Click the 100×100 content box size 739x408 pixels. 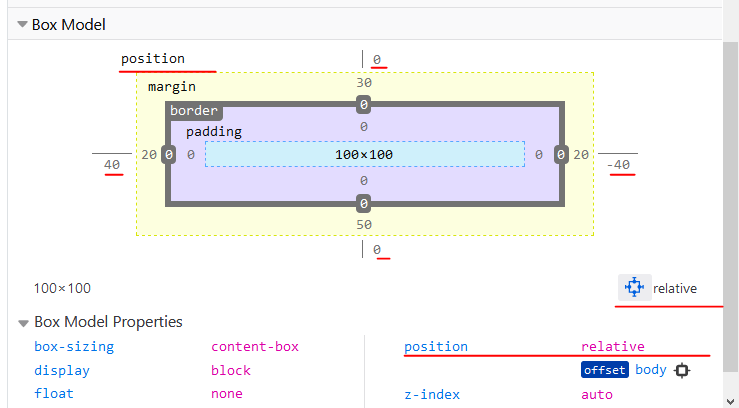coord(364,154)
